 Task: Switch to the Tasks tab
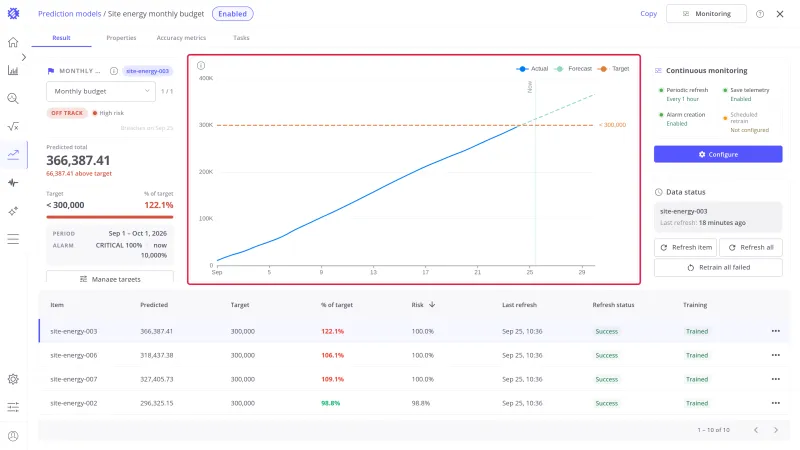(x=241, y=38)
